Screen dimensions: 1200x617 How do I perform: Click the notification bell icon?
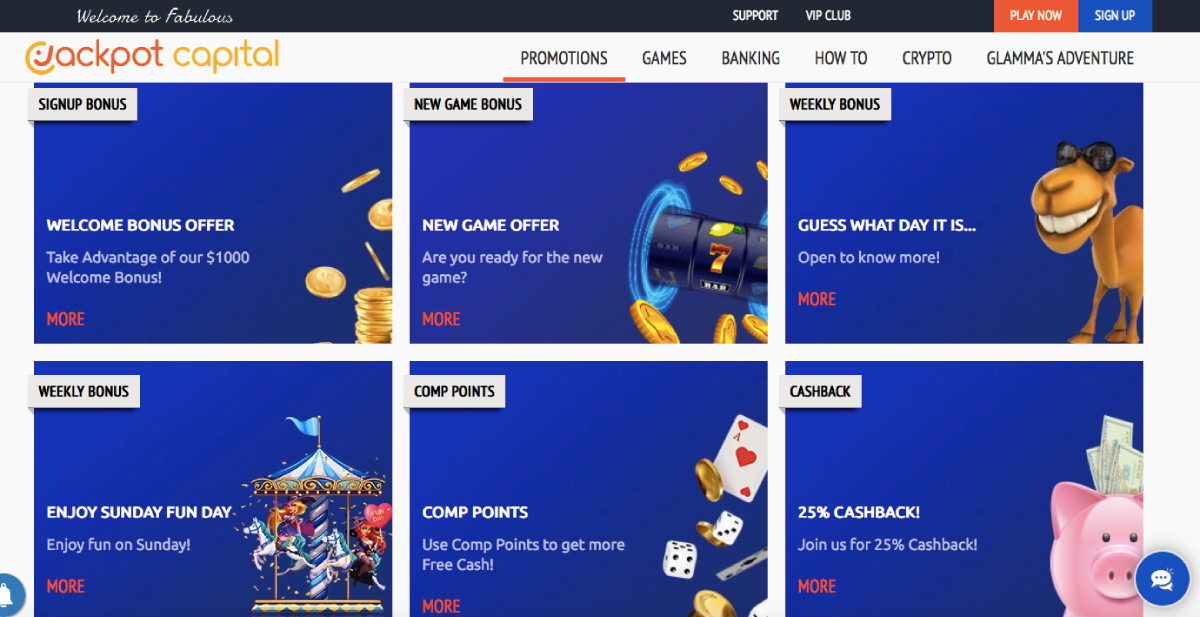coord(8,594)
